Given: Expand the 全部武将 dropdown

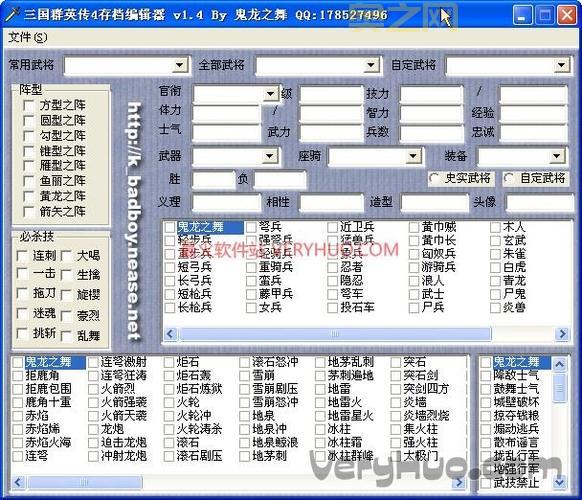Looking at the screenshot, I should click(x=370, y=65).
